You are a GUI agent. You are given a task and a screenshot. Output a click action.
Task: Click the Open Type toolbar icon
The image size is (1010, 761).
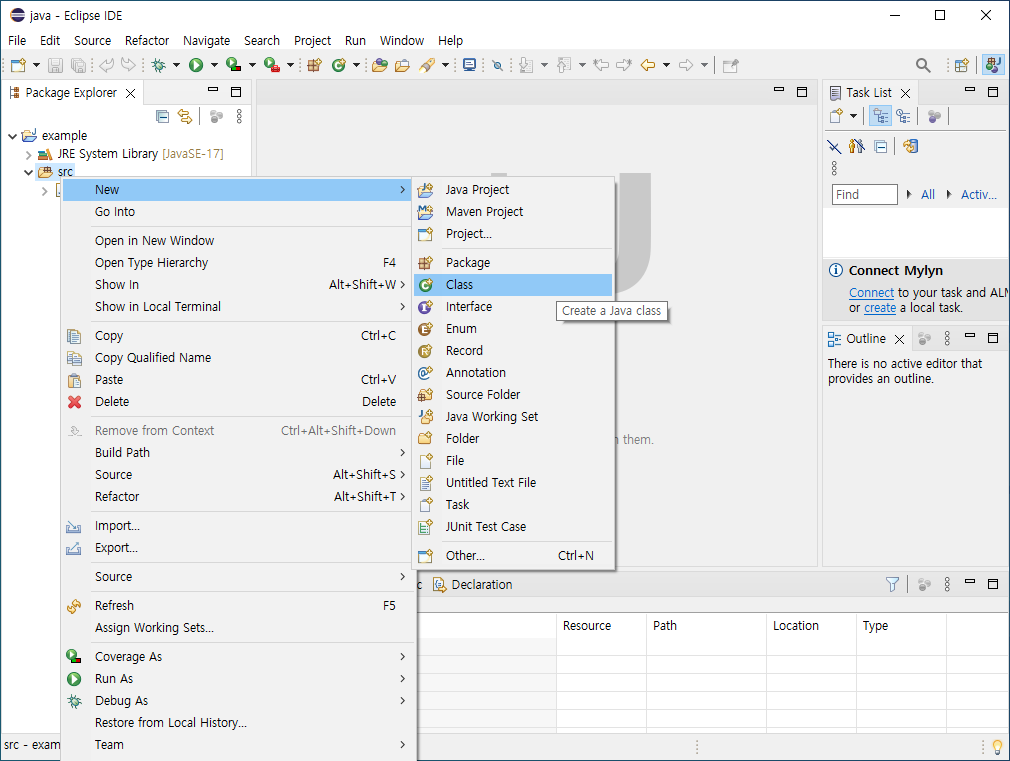click(x=380, y=65)
